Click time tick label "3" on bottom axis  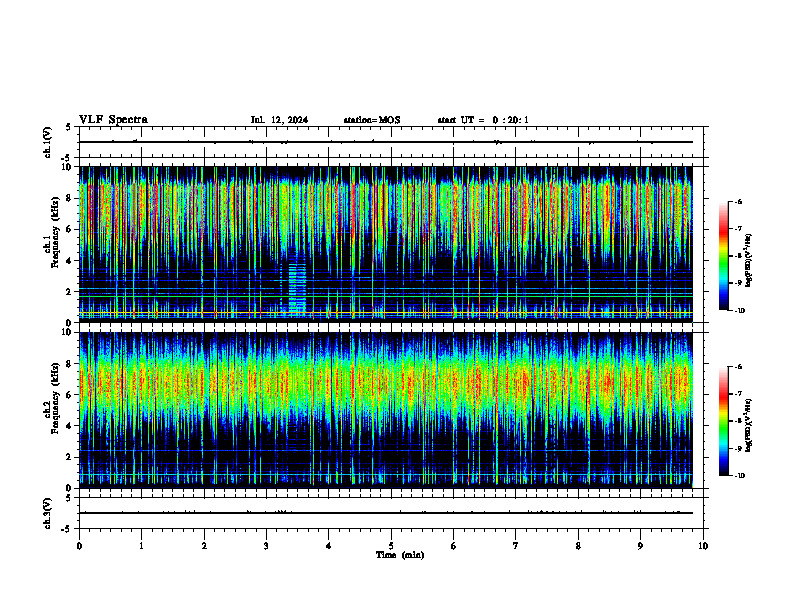point(266,546)
